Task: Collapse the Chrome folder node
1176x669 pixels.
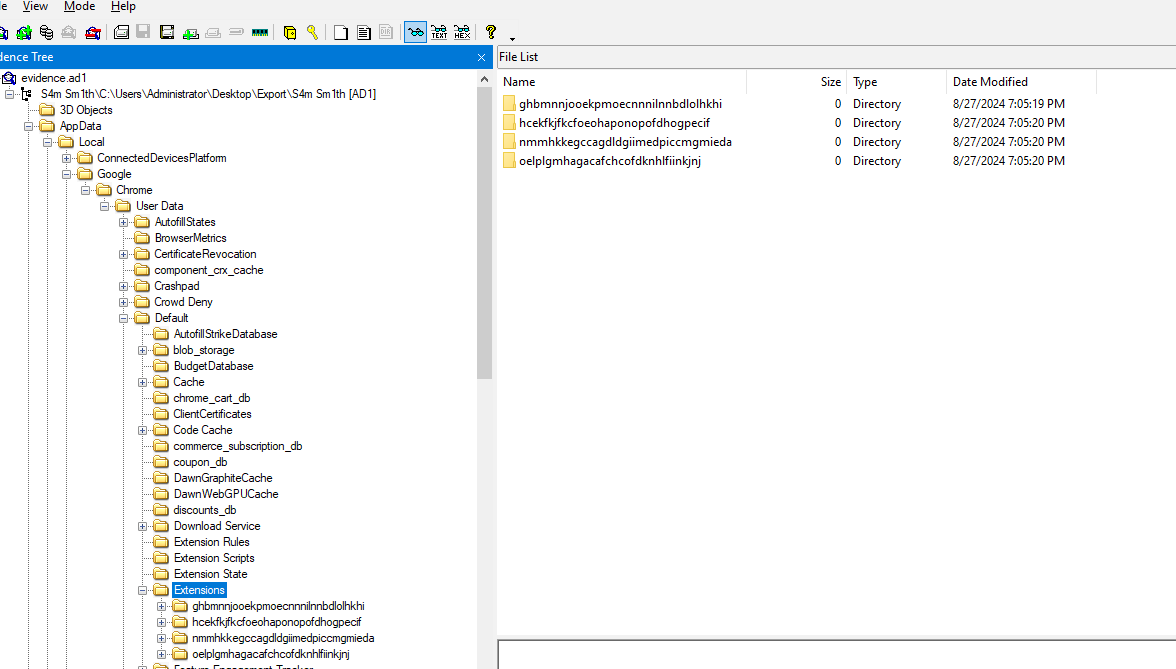Action: tap(86, 190)
